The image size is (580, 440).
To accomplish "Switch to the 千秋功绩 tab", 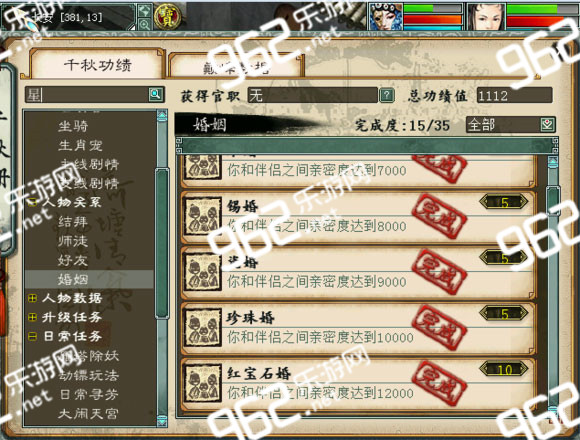I will tap(98, 64).
